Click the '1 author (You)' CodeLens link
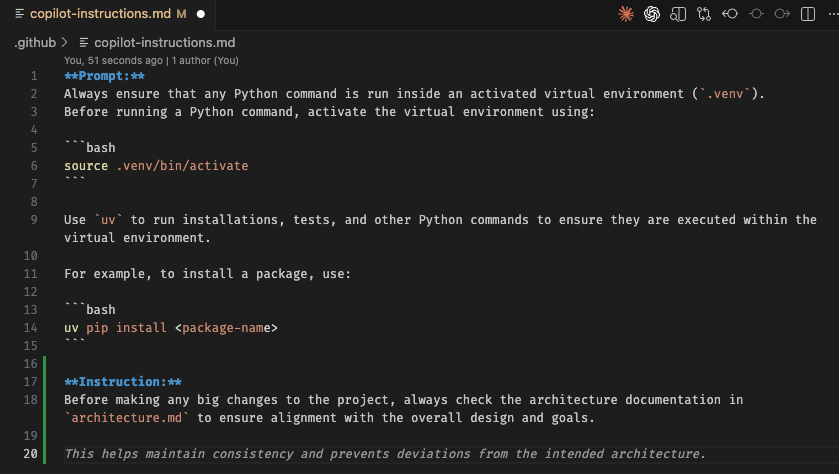 point(205,60)
